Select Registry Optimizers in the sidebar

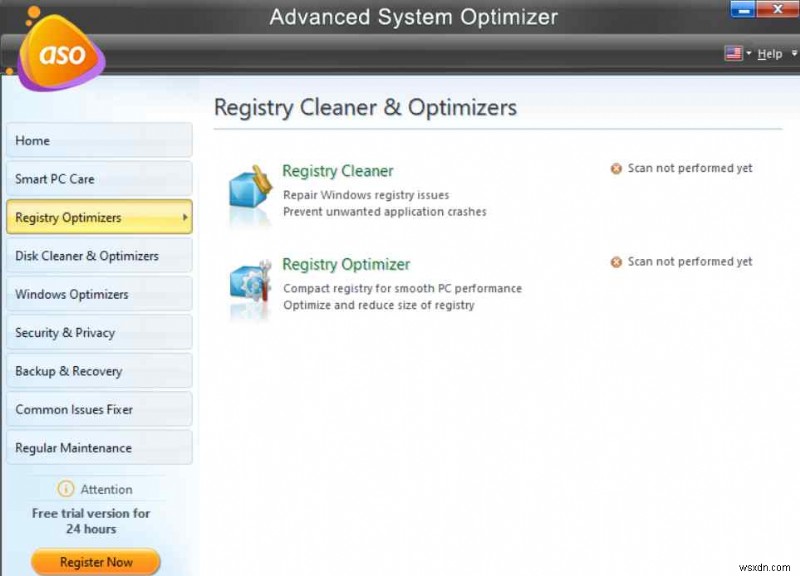tap(99, 217)
